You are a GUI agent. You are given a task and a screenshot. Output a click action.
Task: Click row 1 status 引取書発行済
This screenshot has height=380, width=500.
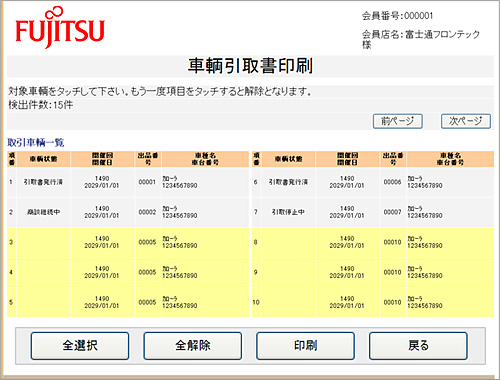(x=43, y=182)
